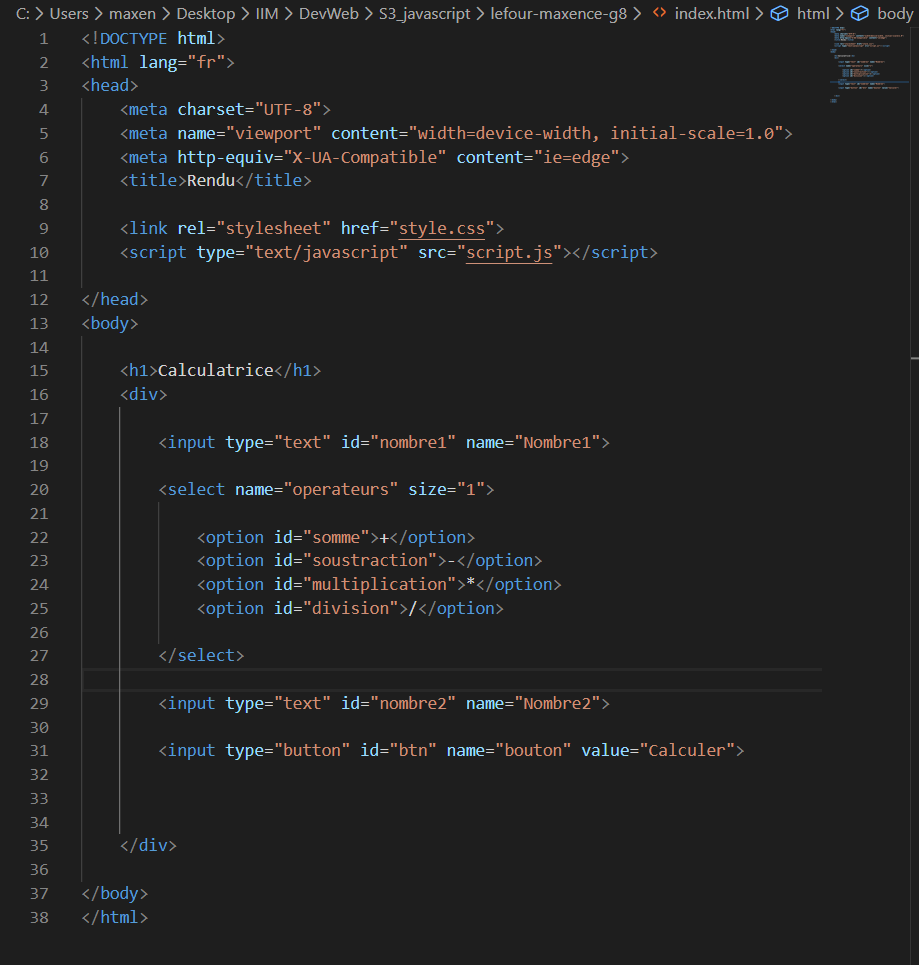
Task: Open the S3_javascript breadcrumb folder
Action: click(x=425, y=14)
